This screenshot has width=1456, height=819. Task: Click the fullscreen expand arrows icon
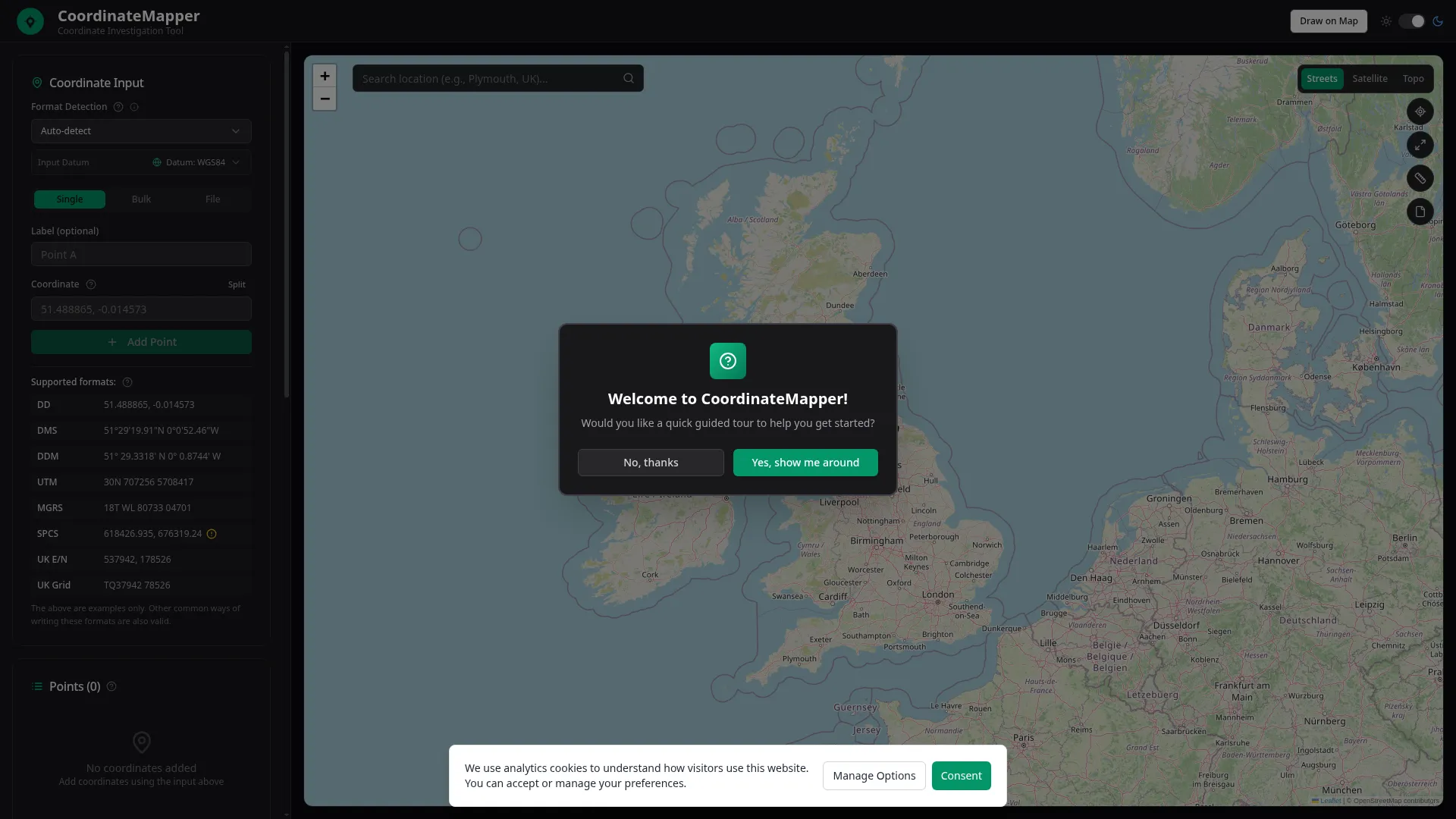(1420, 145)
